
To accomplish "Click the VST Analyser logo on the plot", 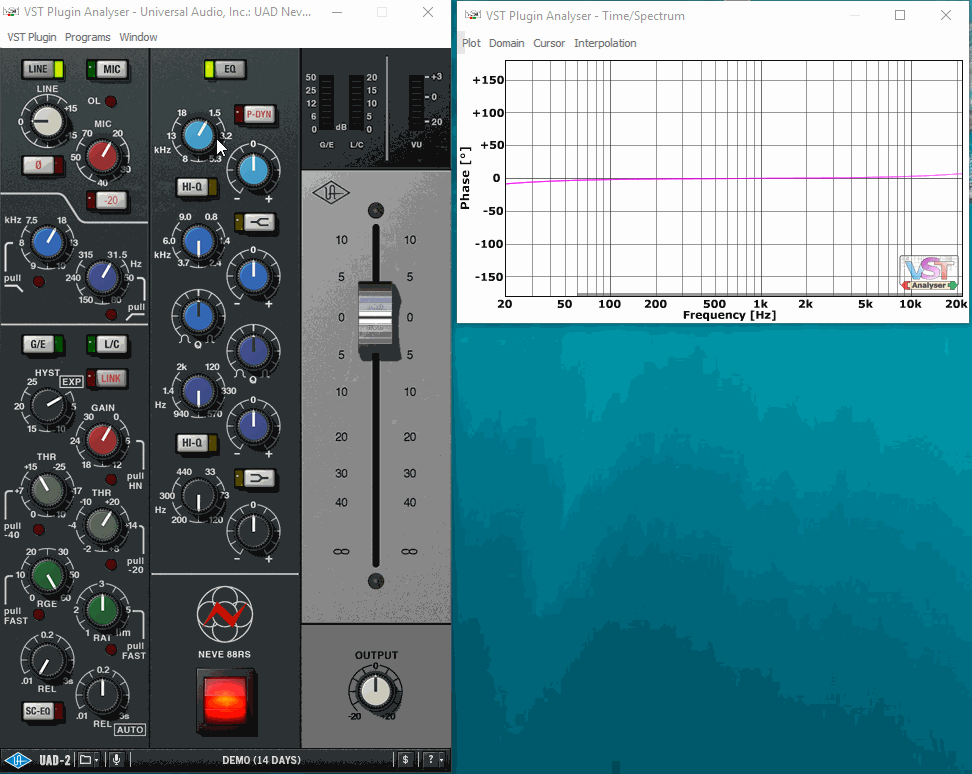I will coord(929,273).
